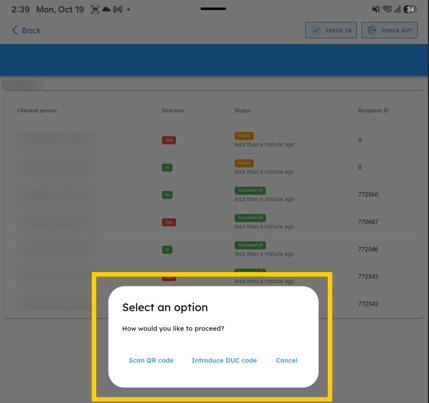
Task: Tap the pill handle at the top center
Action: 213,9
